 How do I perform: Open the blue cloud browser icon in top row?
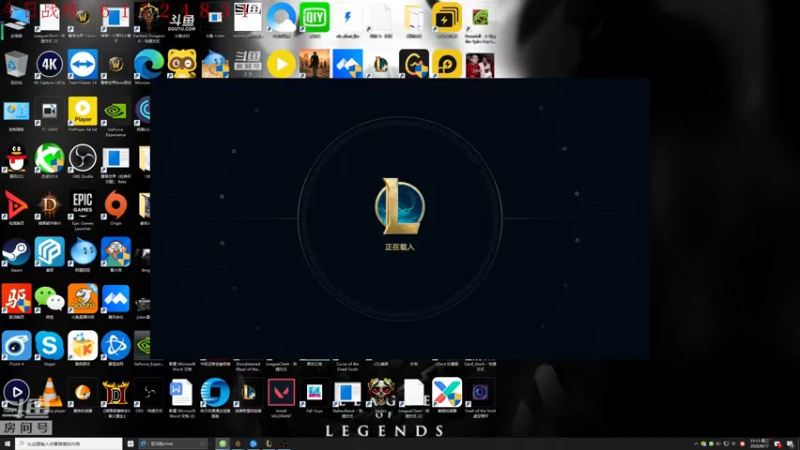point(281,19)
